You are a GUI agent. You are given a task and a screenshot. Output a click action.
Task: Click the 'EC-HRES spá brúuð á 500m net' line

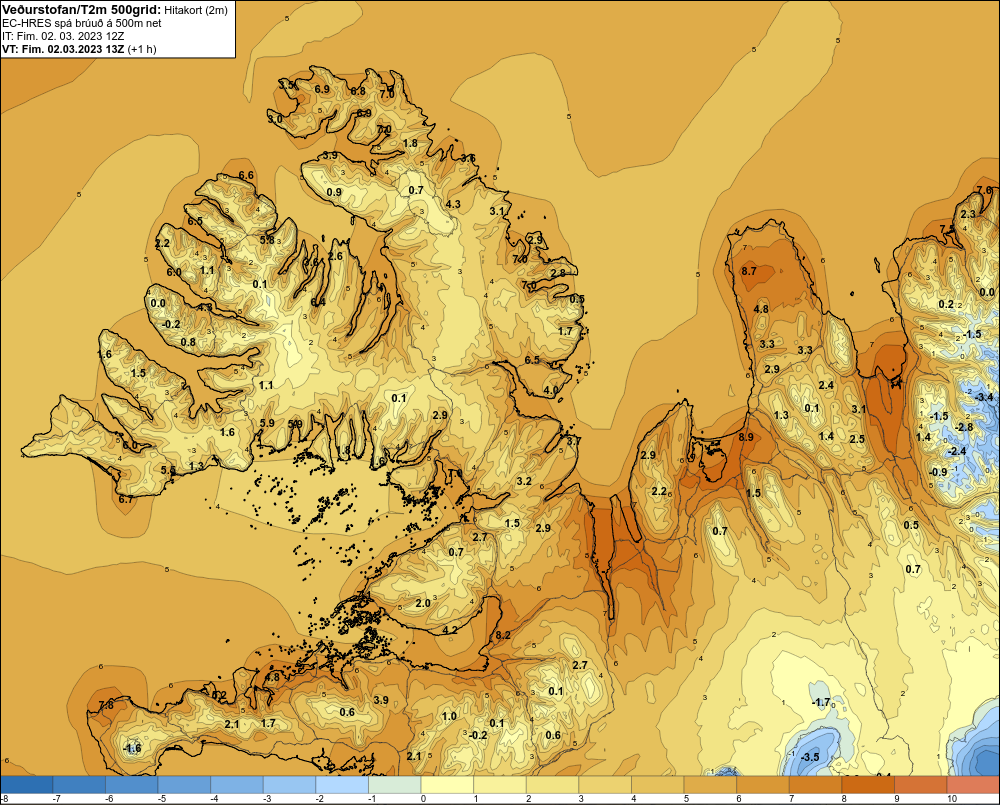pos(82,23)
